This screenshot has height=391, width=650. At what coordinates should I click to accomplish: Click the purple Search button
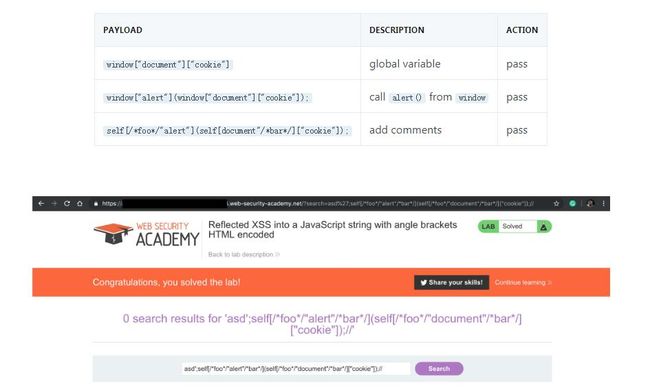[x=439, y=369]
